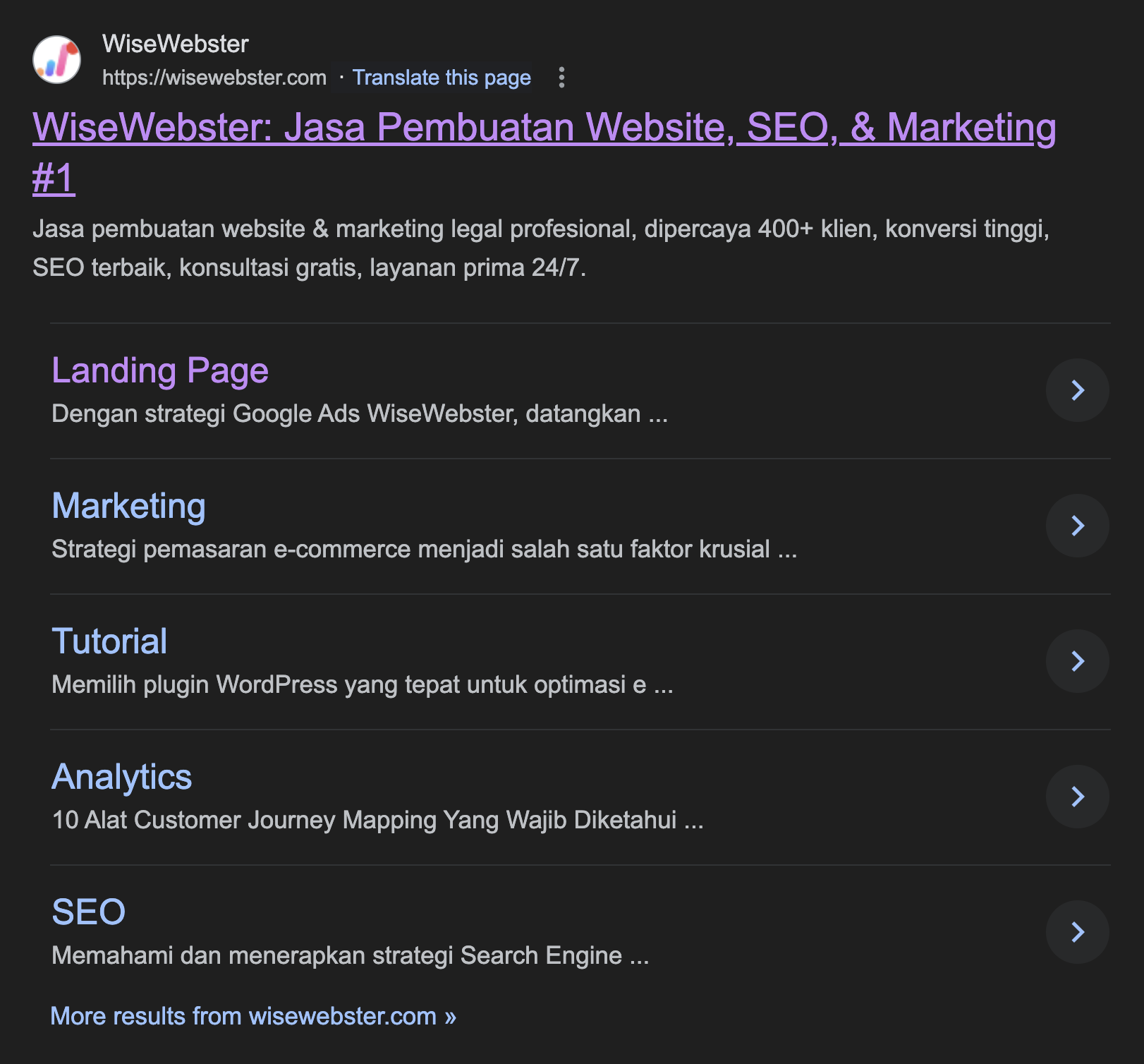Click the https://wisewebster.com URL text
The width and height of the screenshot is (1144, 1064).
214,78
